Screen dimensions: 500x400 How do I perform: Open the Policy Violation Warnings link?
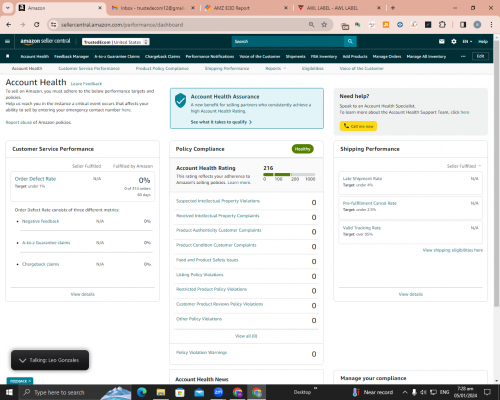click(201, 352)
